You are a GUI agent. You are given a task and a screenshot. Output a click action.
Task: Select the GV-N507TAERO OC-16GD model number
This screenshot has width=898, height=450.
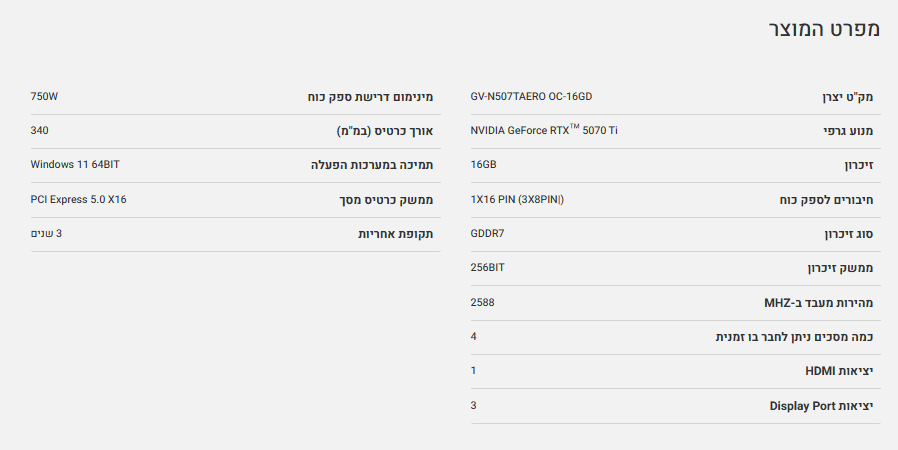pos(531,97)
